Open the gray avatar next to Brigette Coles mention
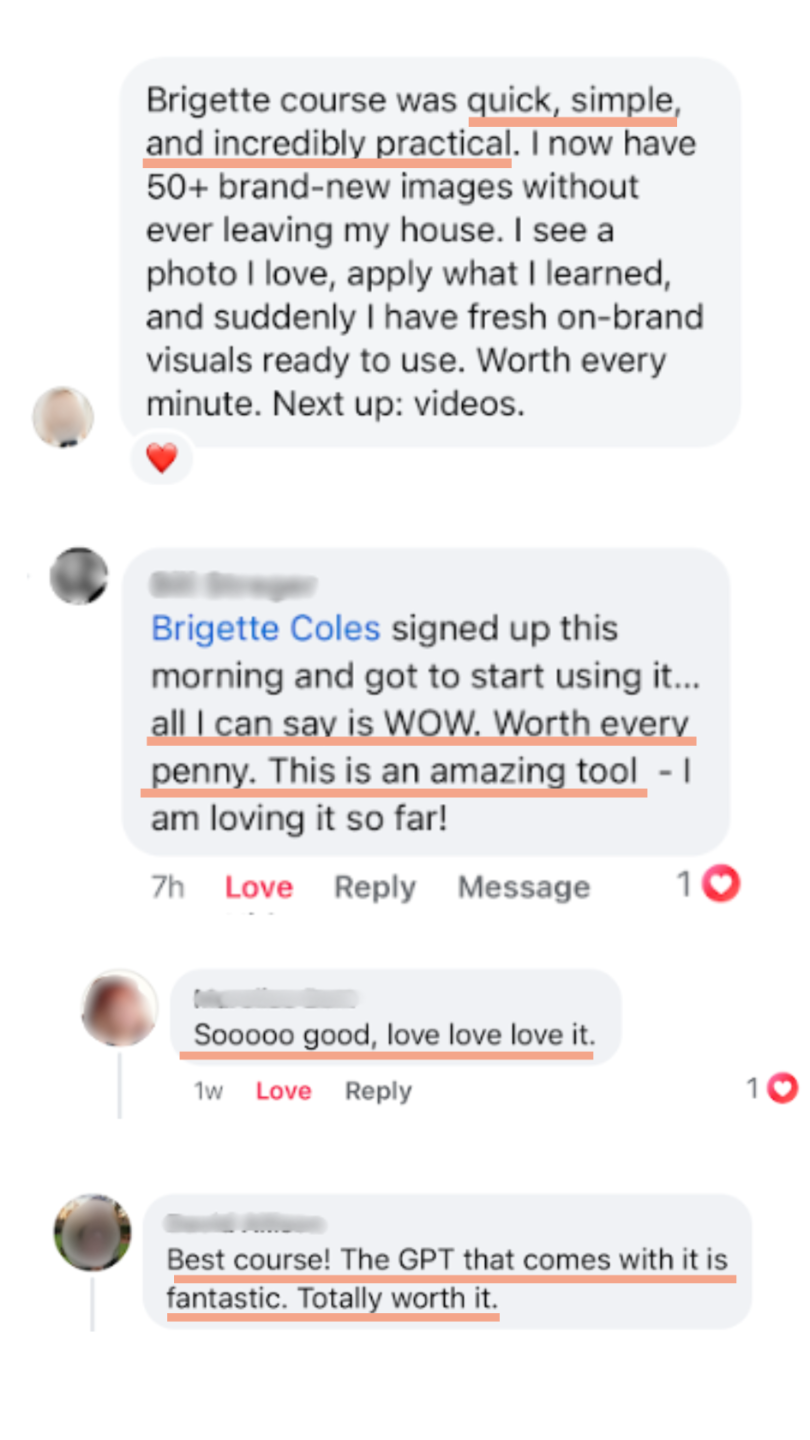The height and width of the screenshot is (1440, 810). (x=79, y=575)
